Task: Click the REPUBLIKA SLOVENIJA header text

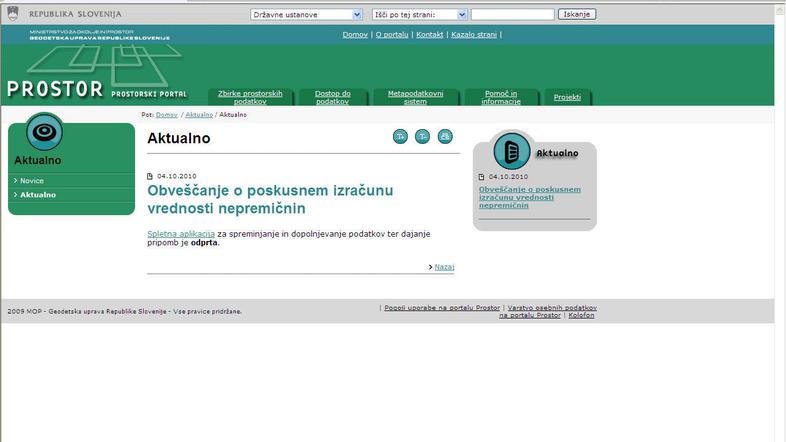Action: click(75, 14)
